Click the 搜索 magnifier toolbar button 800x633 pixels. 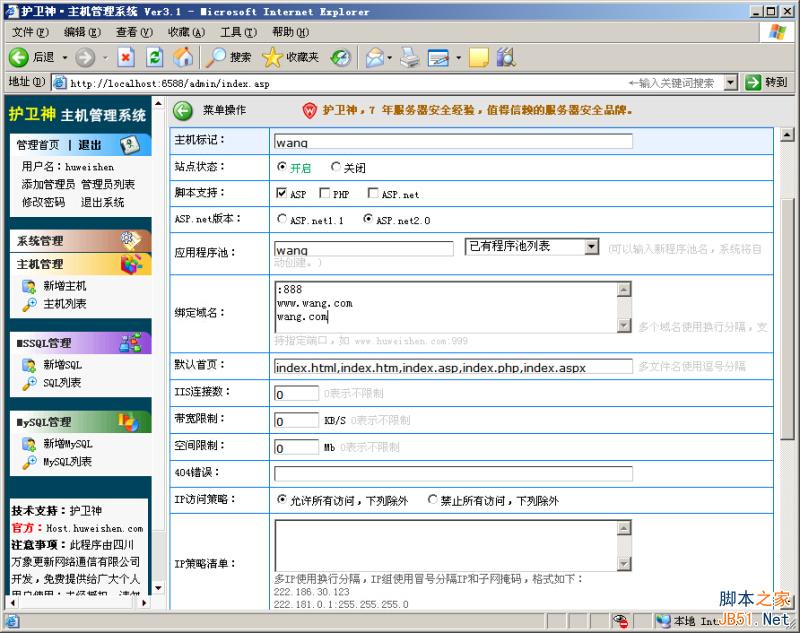point(229,57)
